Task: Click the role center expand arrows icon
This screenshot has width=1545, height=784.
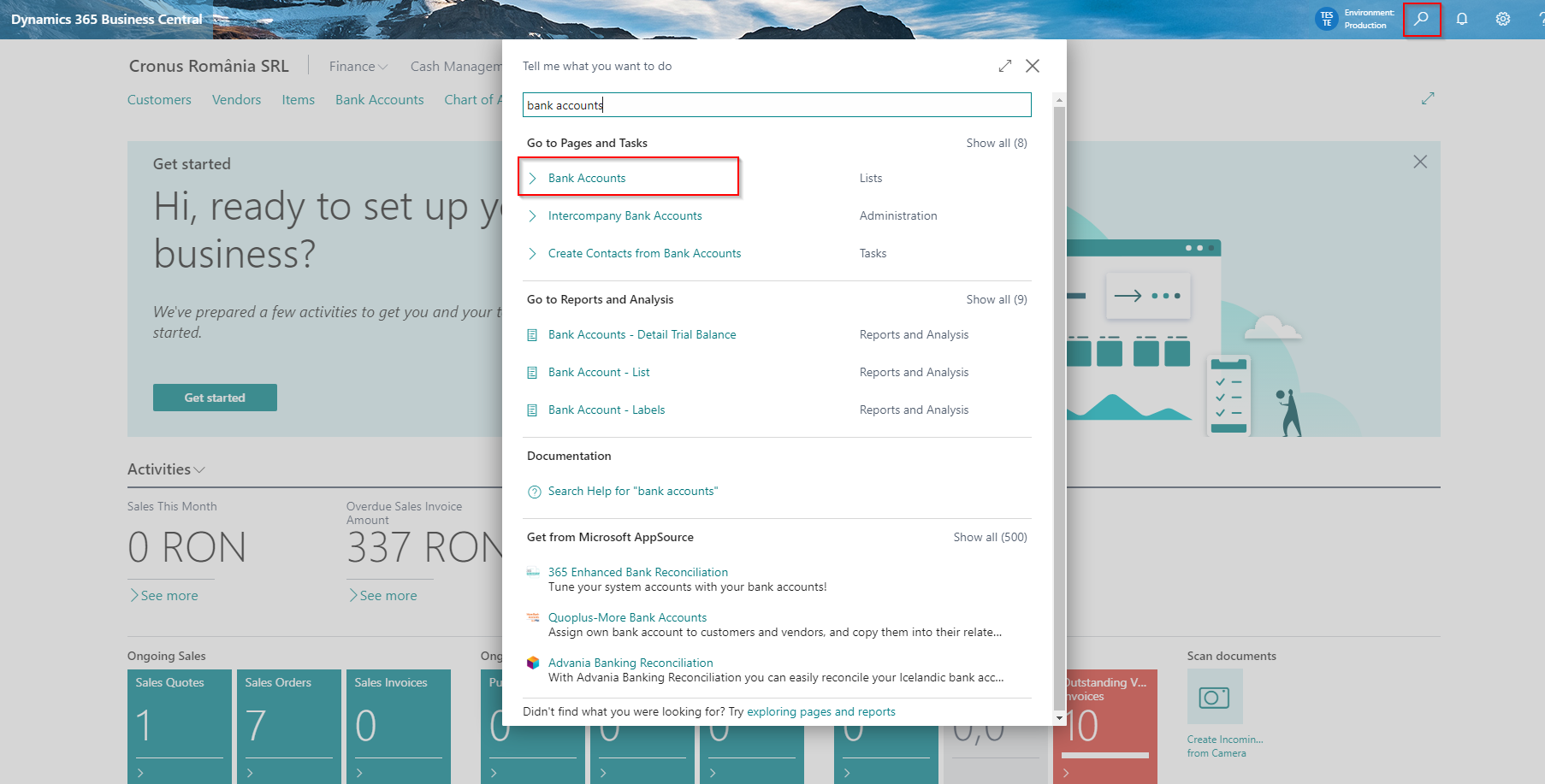Action: tap(1428, 98)
